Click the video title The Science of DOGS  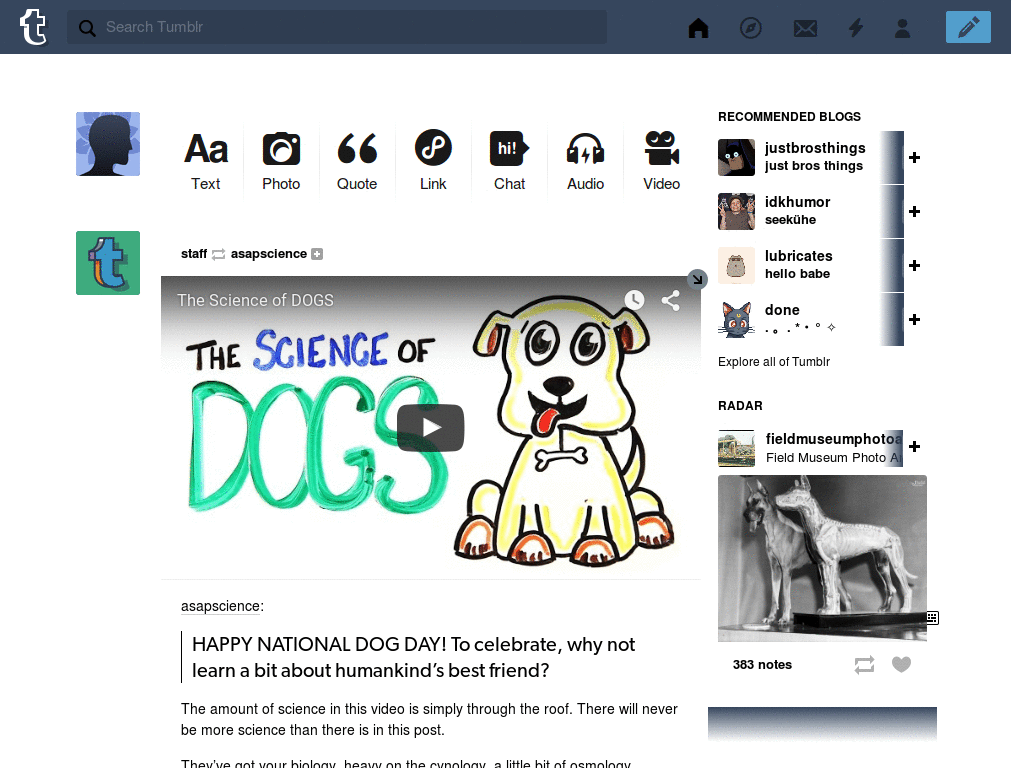pos(255,300)
